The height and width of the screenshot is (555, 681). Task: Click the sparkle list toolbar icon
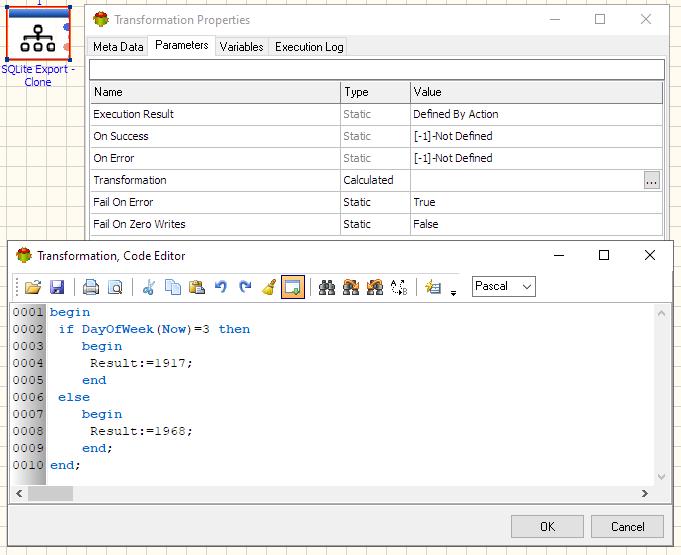tap(433, 287)
